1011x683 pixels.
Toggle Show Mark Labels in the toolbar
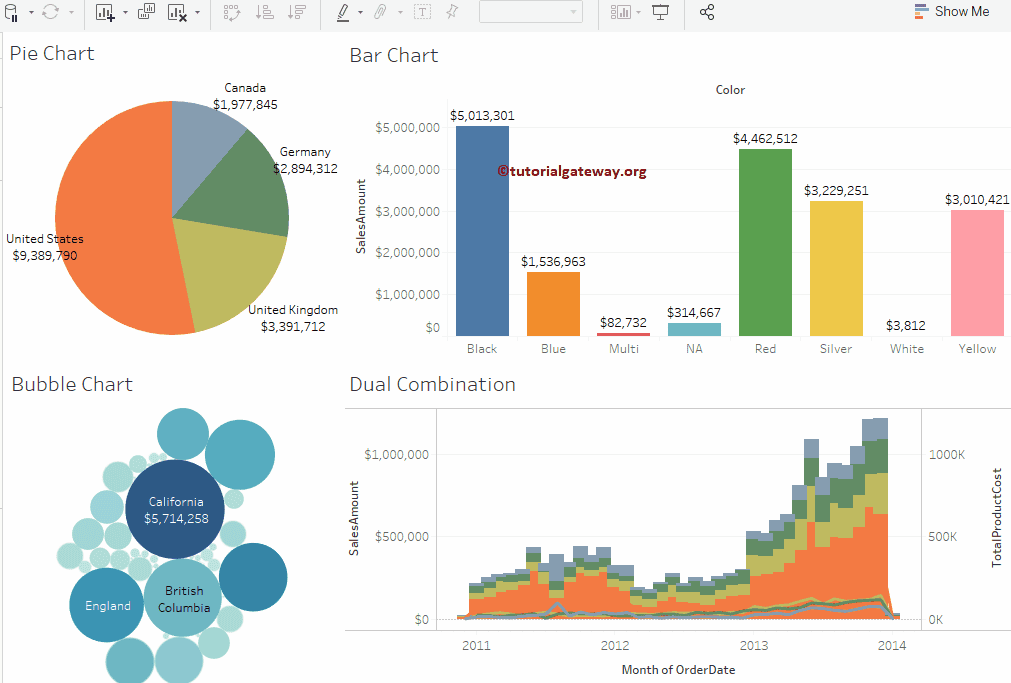point(422,12)
